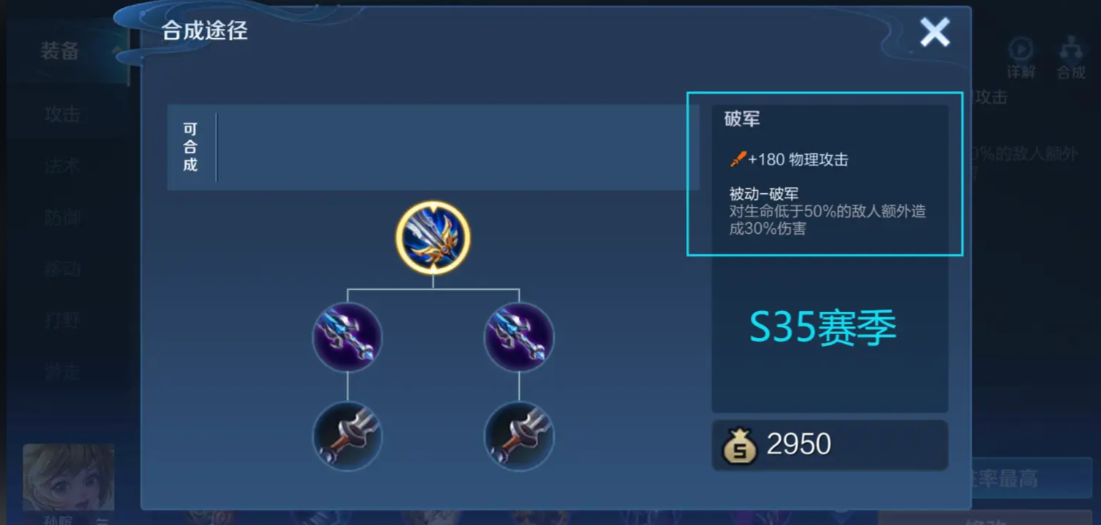The image size is (1101, 525).
Task: Tap the 2950 price bar
Action: point(830,445)
